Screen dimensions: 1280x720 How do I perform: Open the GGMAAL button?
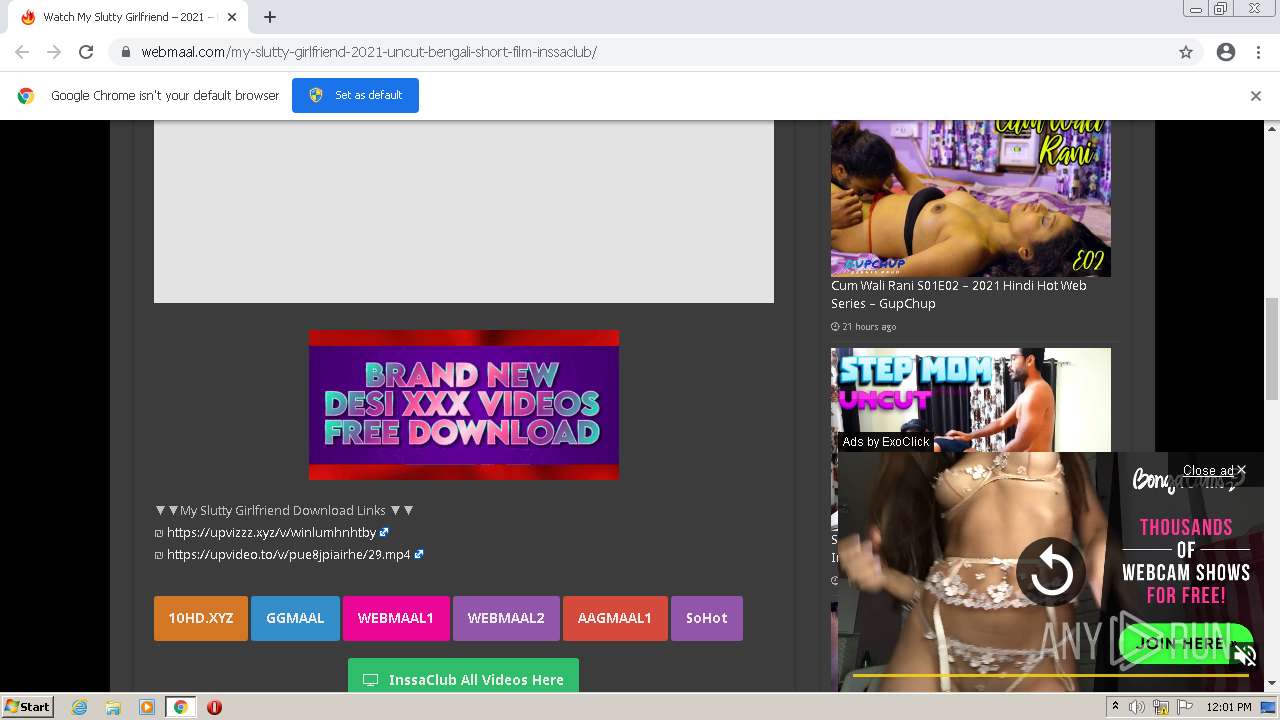coord(295,618)
